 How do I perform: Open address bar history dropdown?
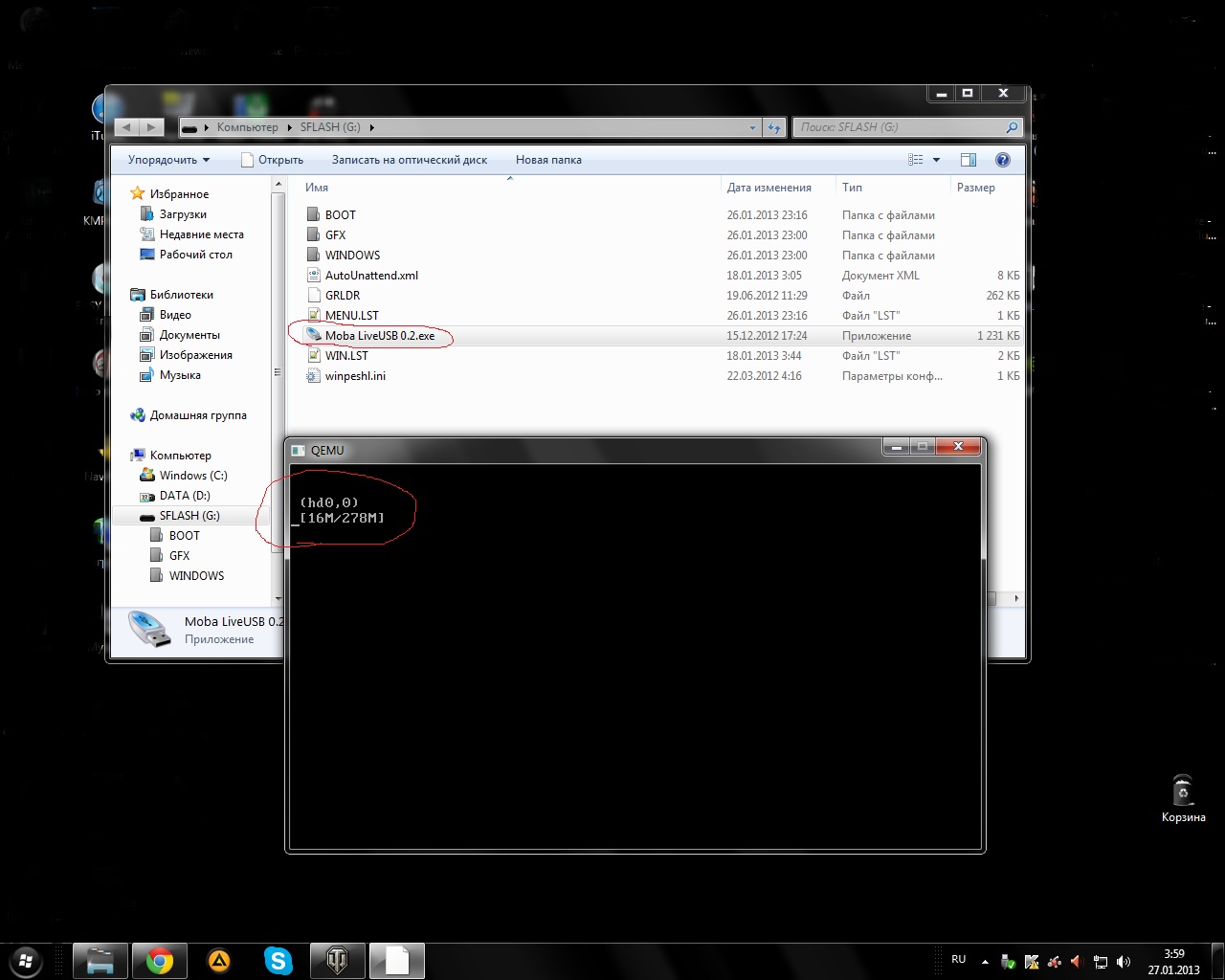click(x=753, y=127)
